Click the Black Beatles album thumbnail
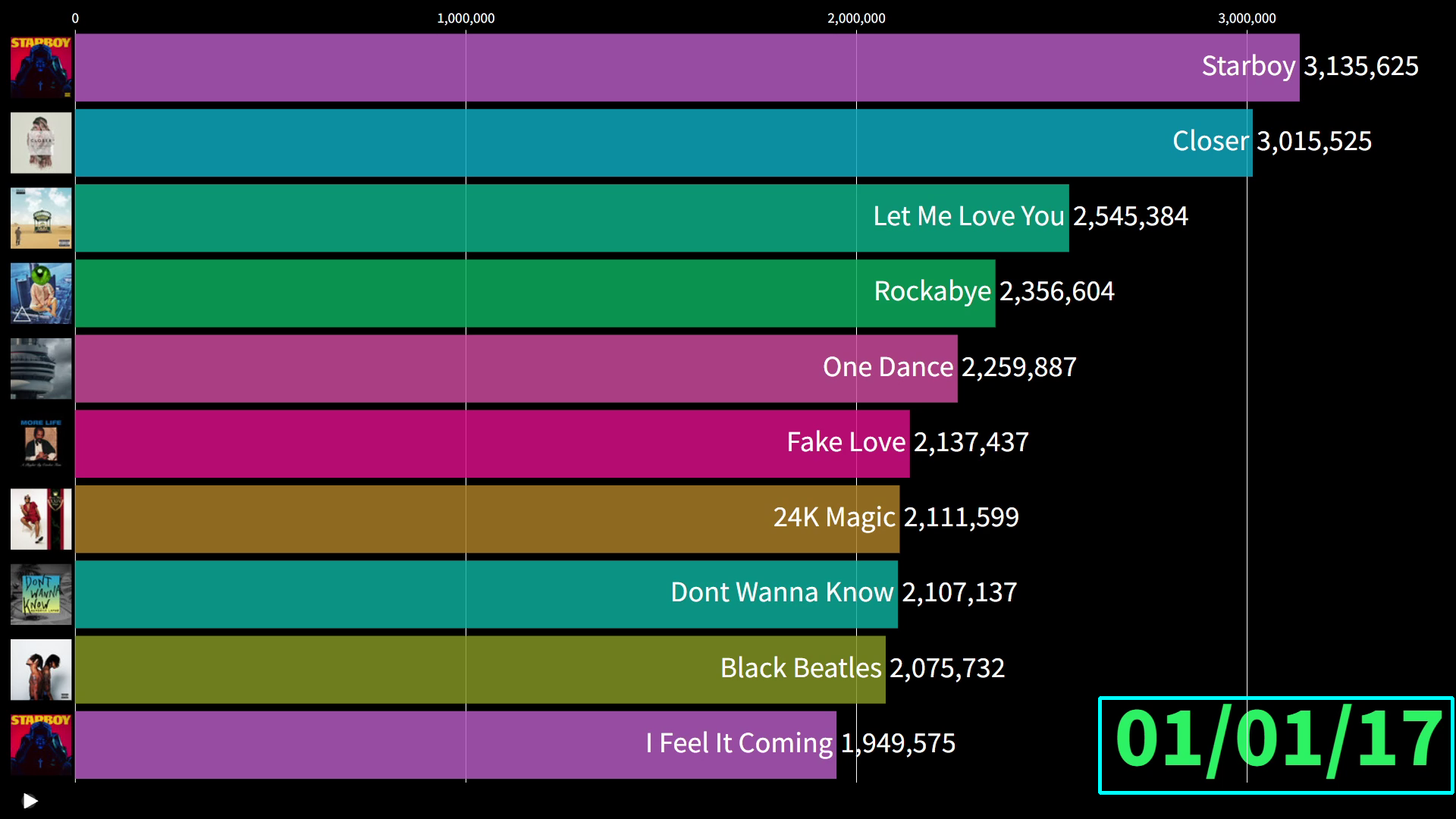 (41, 670)
